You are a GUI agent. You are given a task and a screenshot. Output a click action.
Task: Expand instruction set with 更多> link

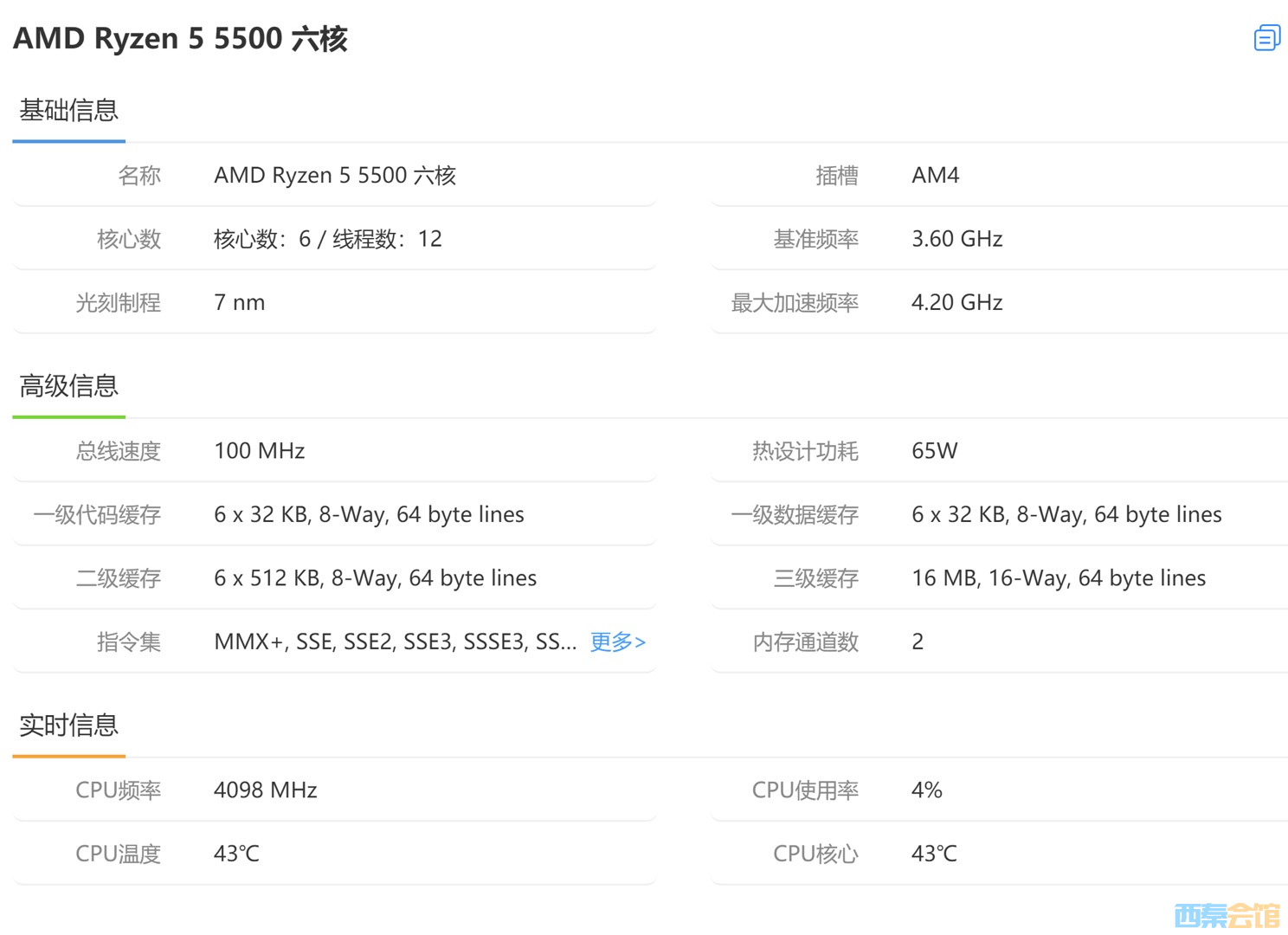click(617, 642)
